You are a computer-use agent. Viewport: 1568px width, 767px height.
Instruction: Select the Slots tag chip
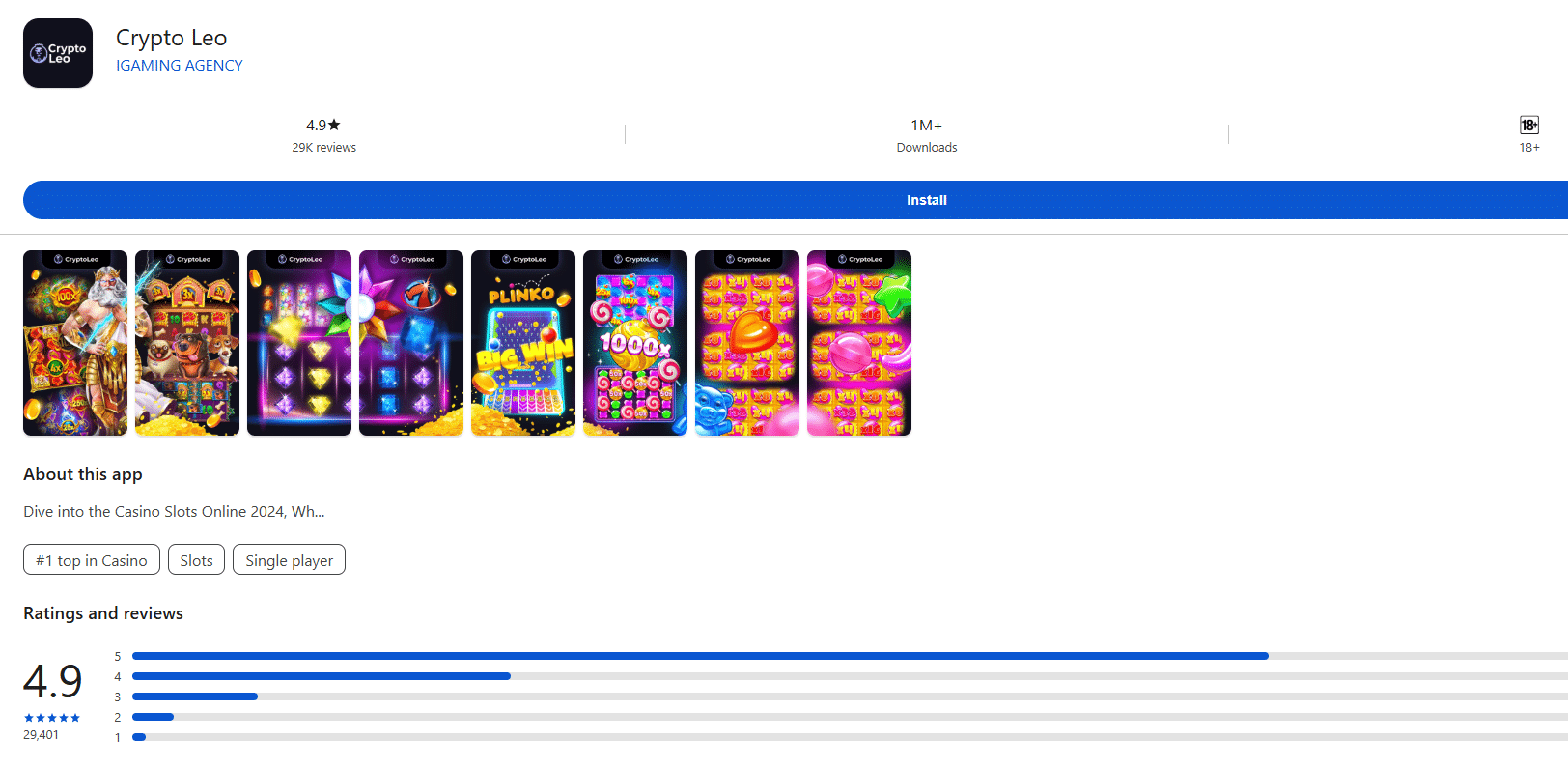(x=196, y=560)
